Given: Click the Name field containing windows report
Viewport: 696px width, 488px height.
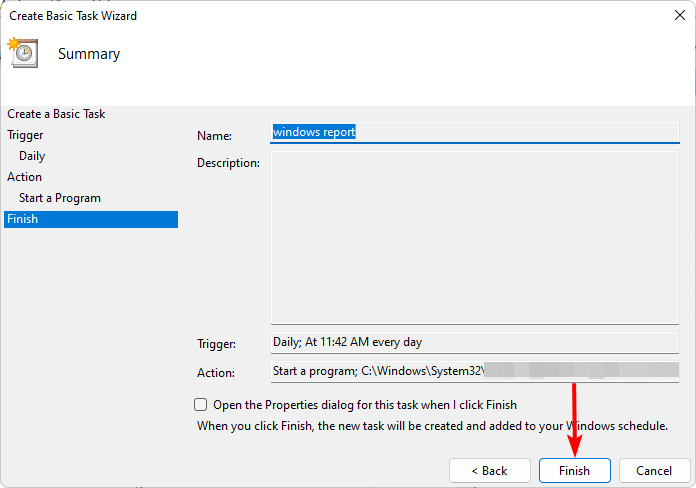Looking at the screenshot, I should (x=474, y=132).
